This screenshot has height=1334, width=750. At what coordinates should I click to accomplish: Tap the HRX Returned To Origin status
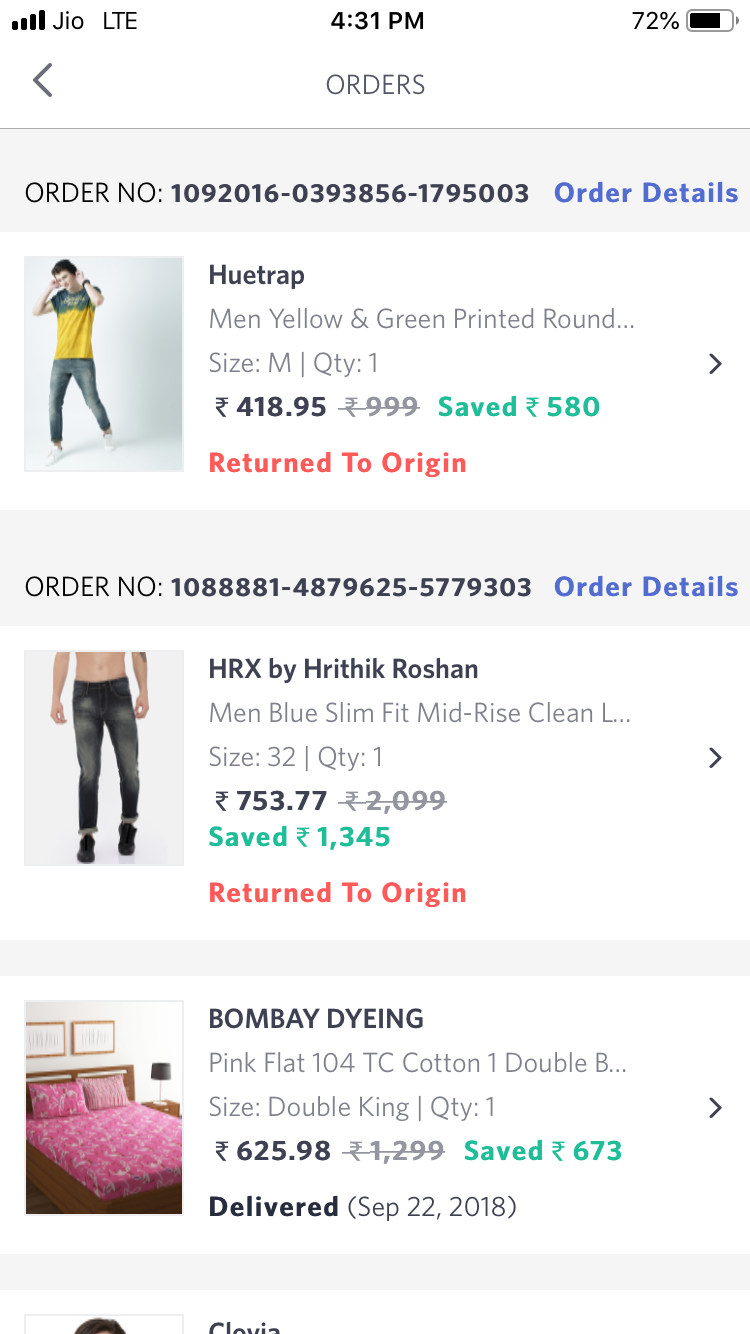click(337, 893)
